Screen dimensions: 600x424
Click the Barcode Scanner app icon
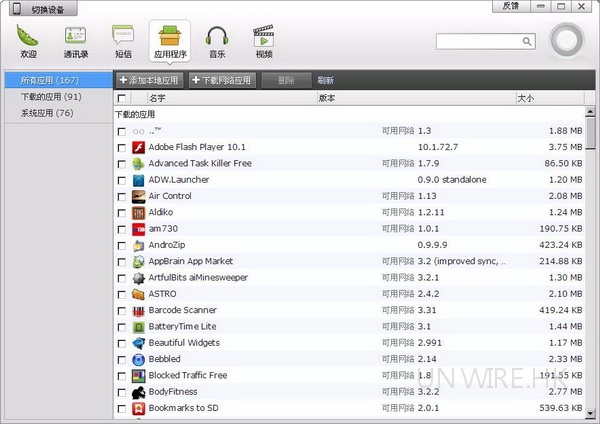(x=138, y=310)
